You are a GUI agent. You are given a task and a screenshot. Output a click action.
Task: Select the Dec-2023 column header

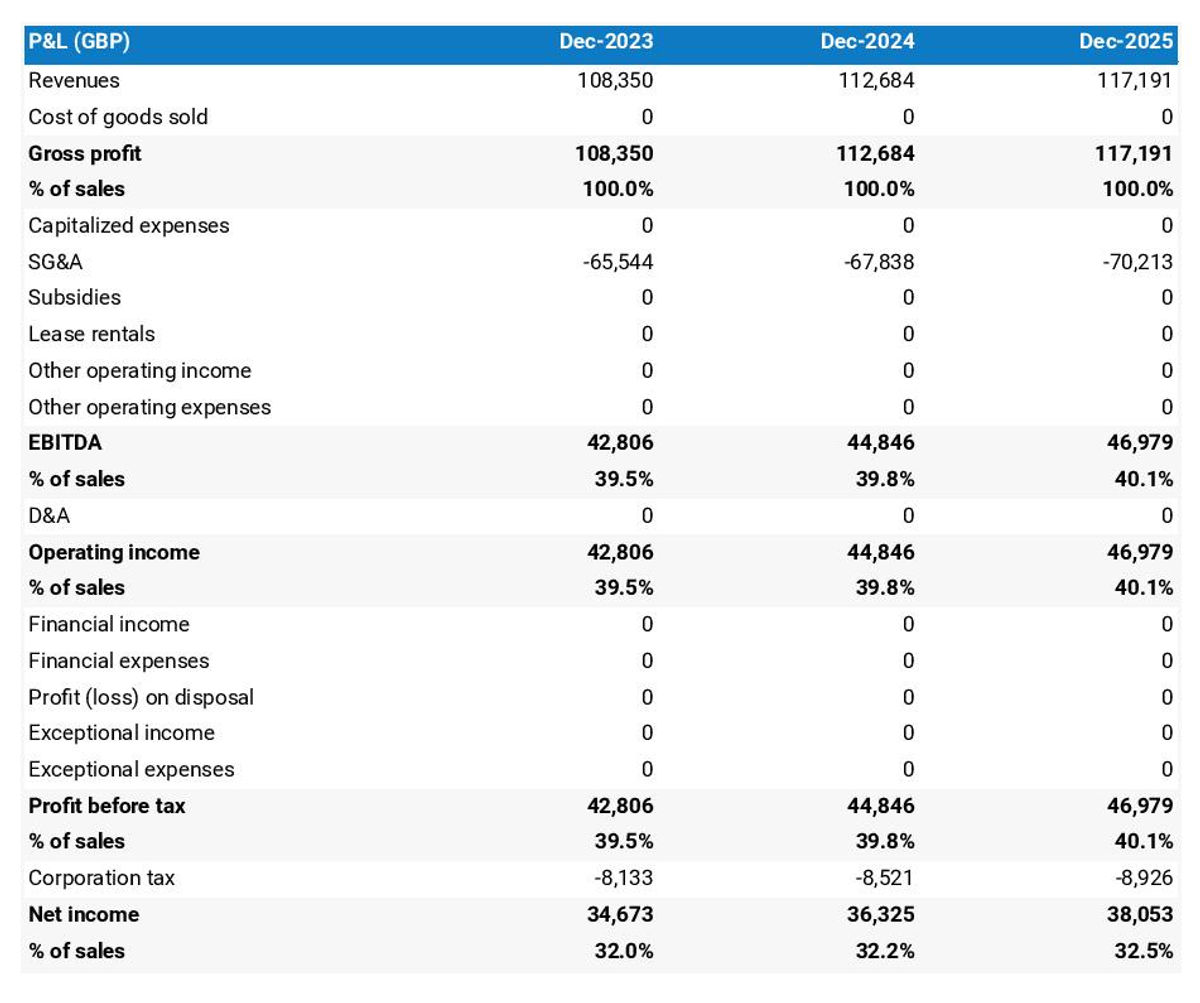click(x=606, y=42)
